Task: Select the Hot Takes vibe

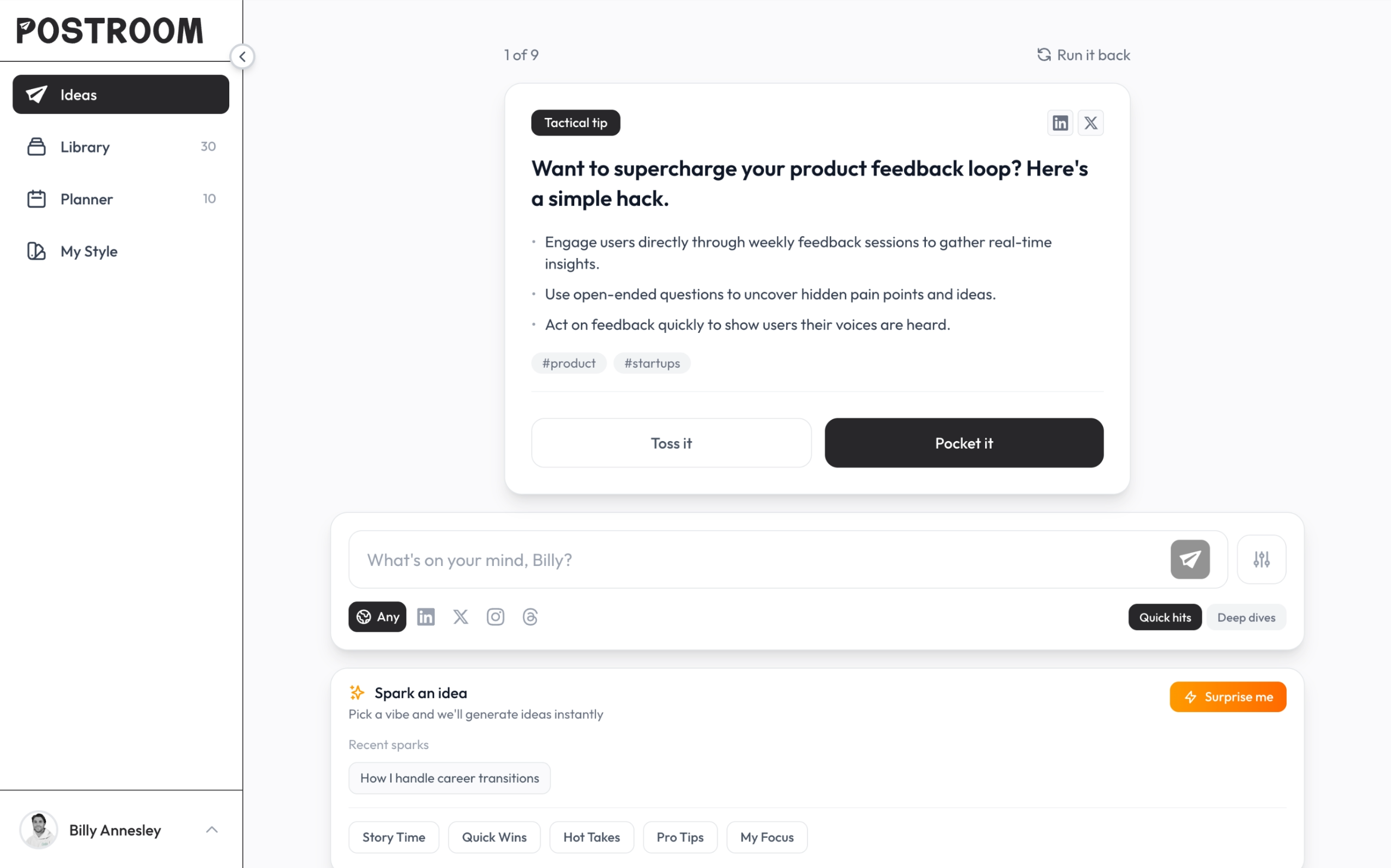Action: [591, 837]
